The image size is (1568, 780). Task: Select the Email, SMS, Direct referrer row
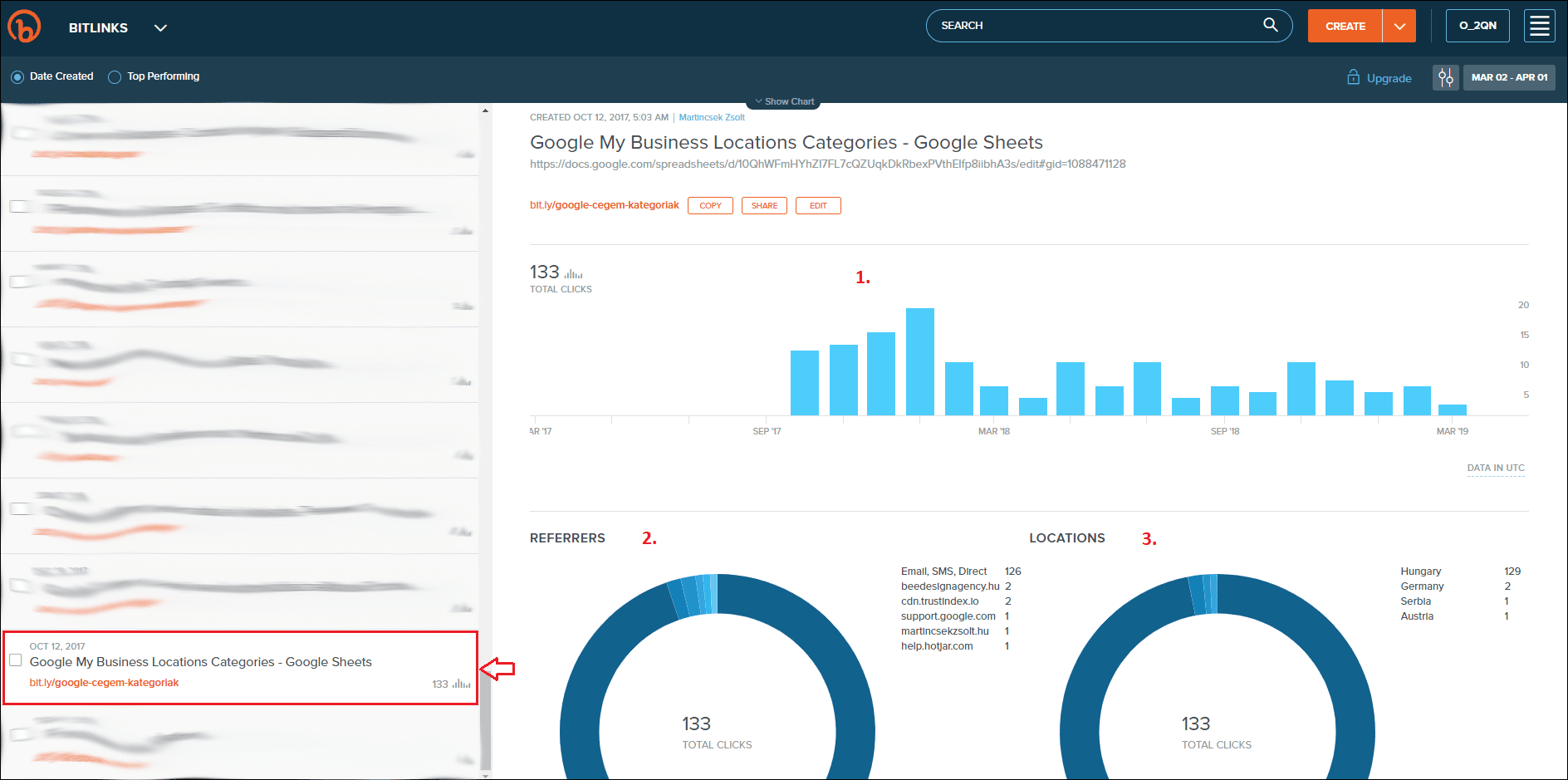click(961, 572)
